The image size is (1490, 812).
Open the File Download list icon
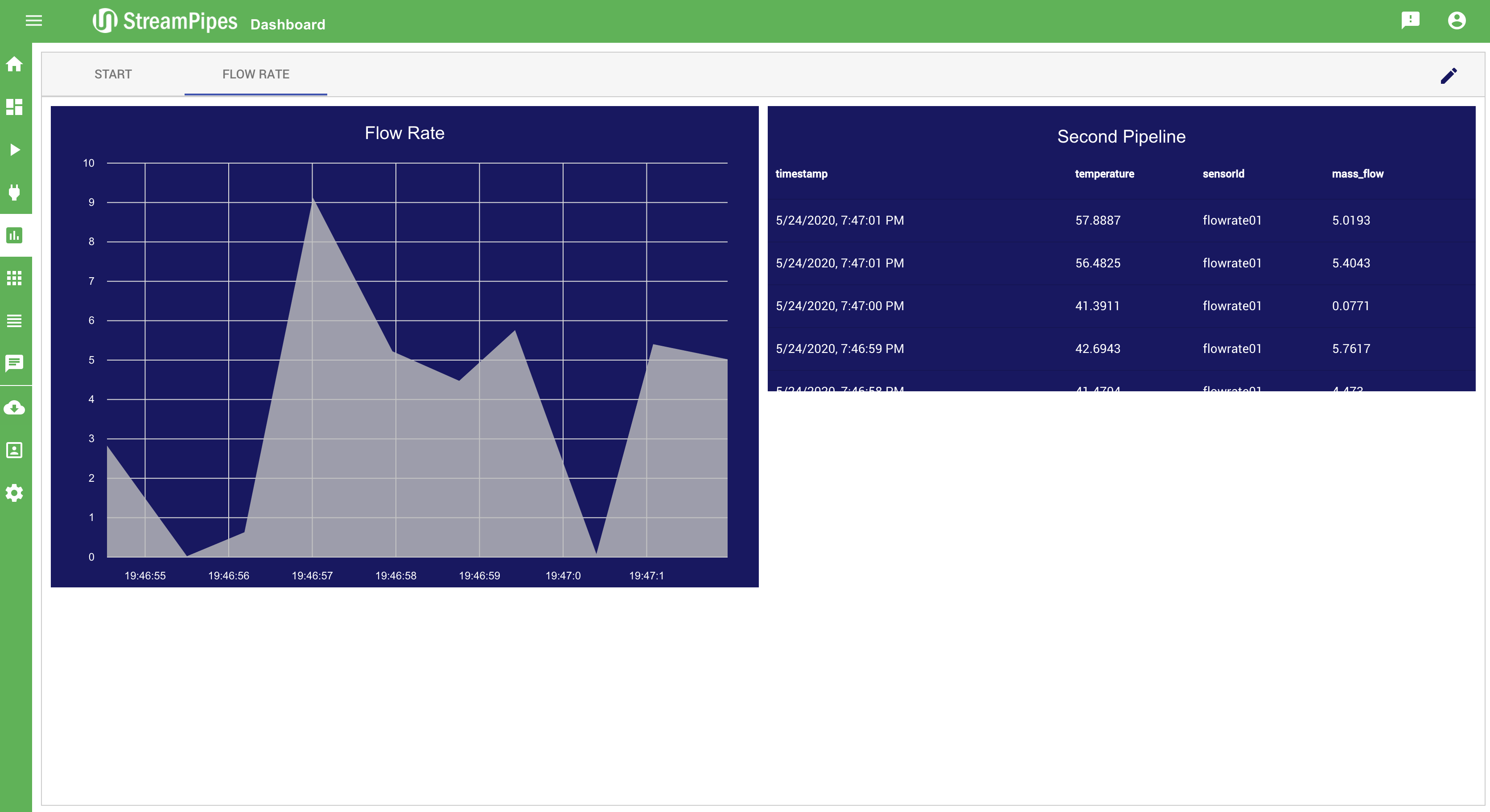(x=14, y=321)
